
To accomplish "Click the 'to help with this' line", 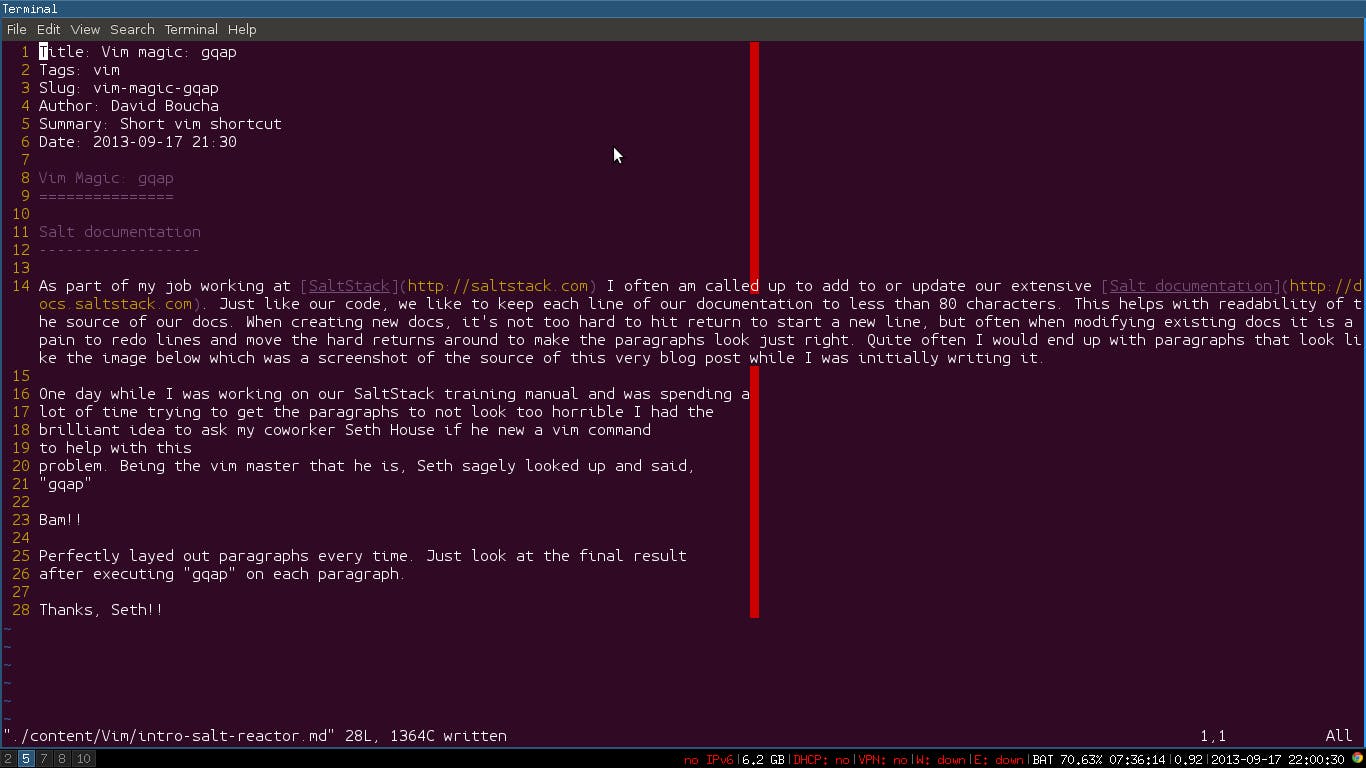I will tap(115, 448).
